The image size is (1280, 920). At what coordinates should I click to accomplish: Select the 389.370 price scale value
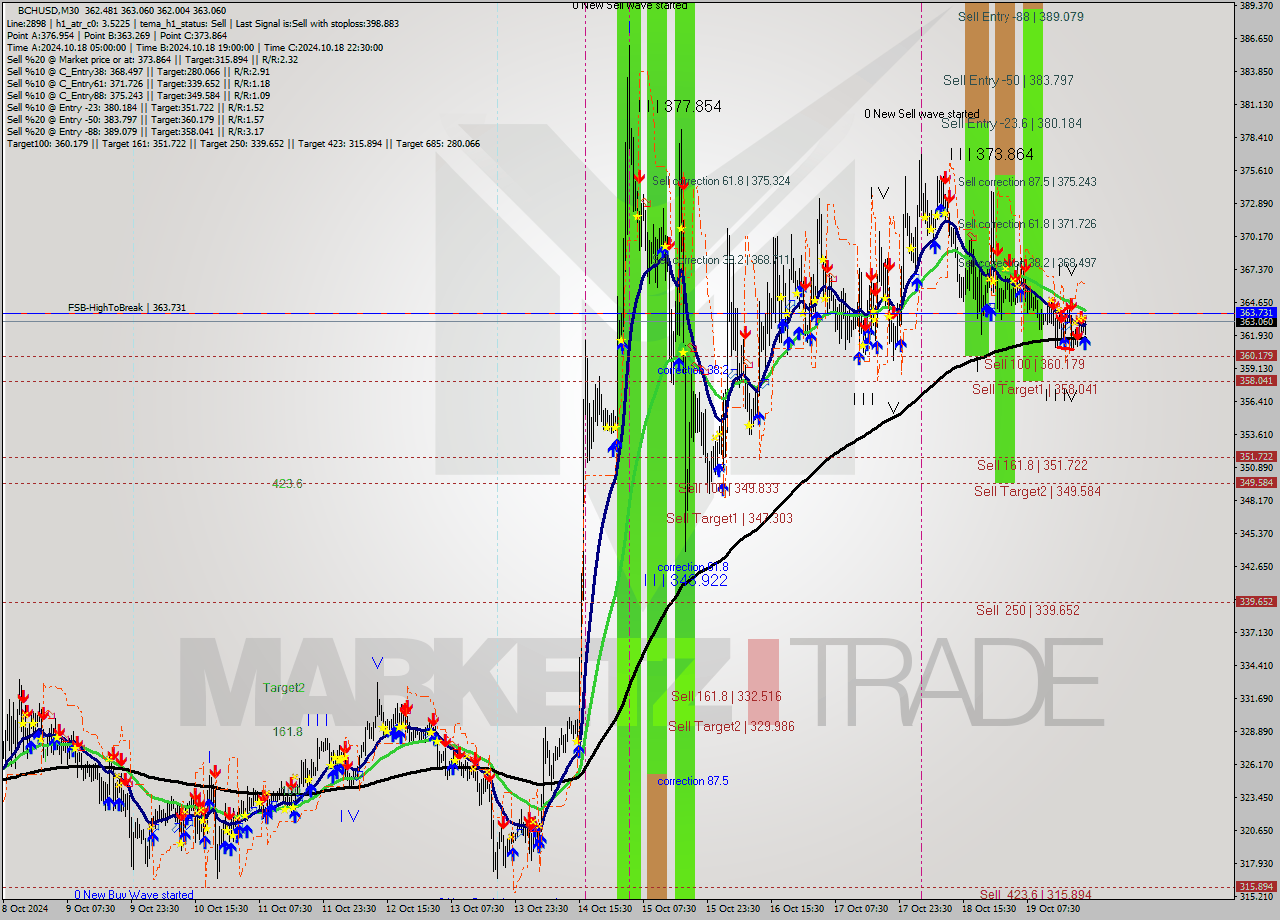click(x=1256, y=6)
